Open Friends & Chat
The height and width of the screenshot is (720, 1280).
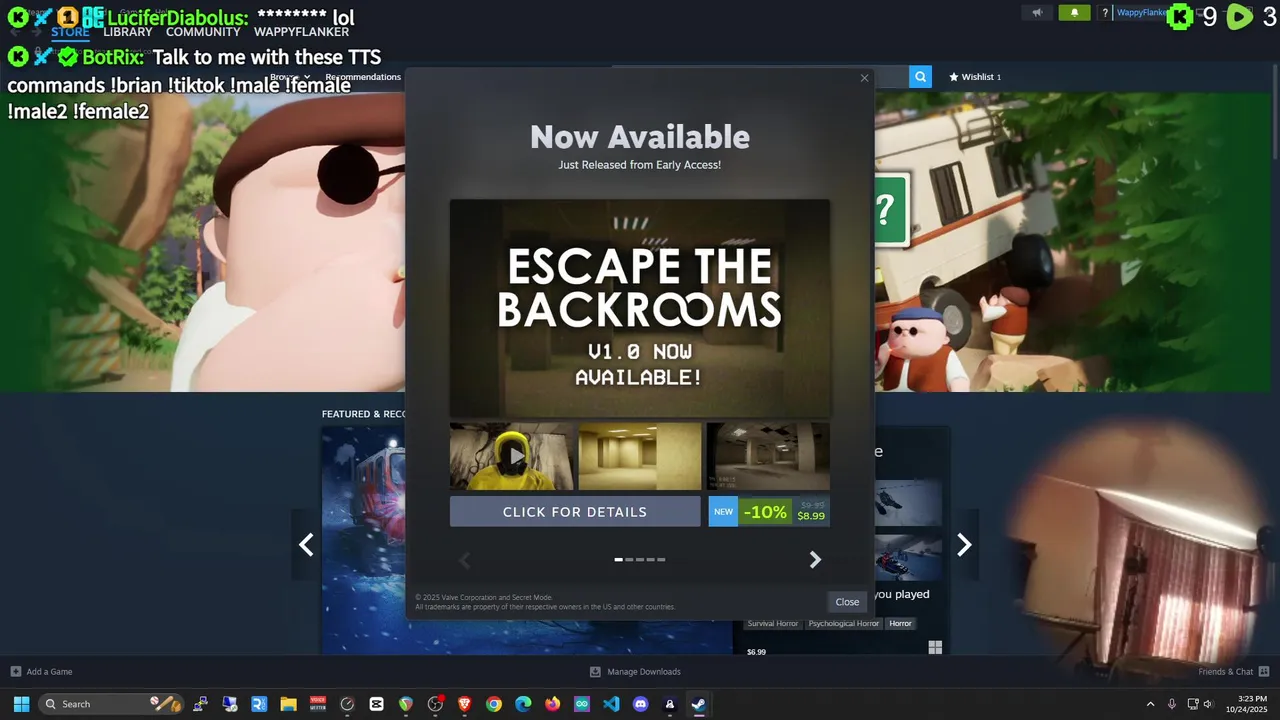[1234, 671]
